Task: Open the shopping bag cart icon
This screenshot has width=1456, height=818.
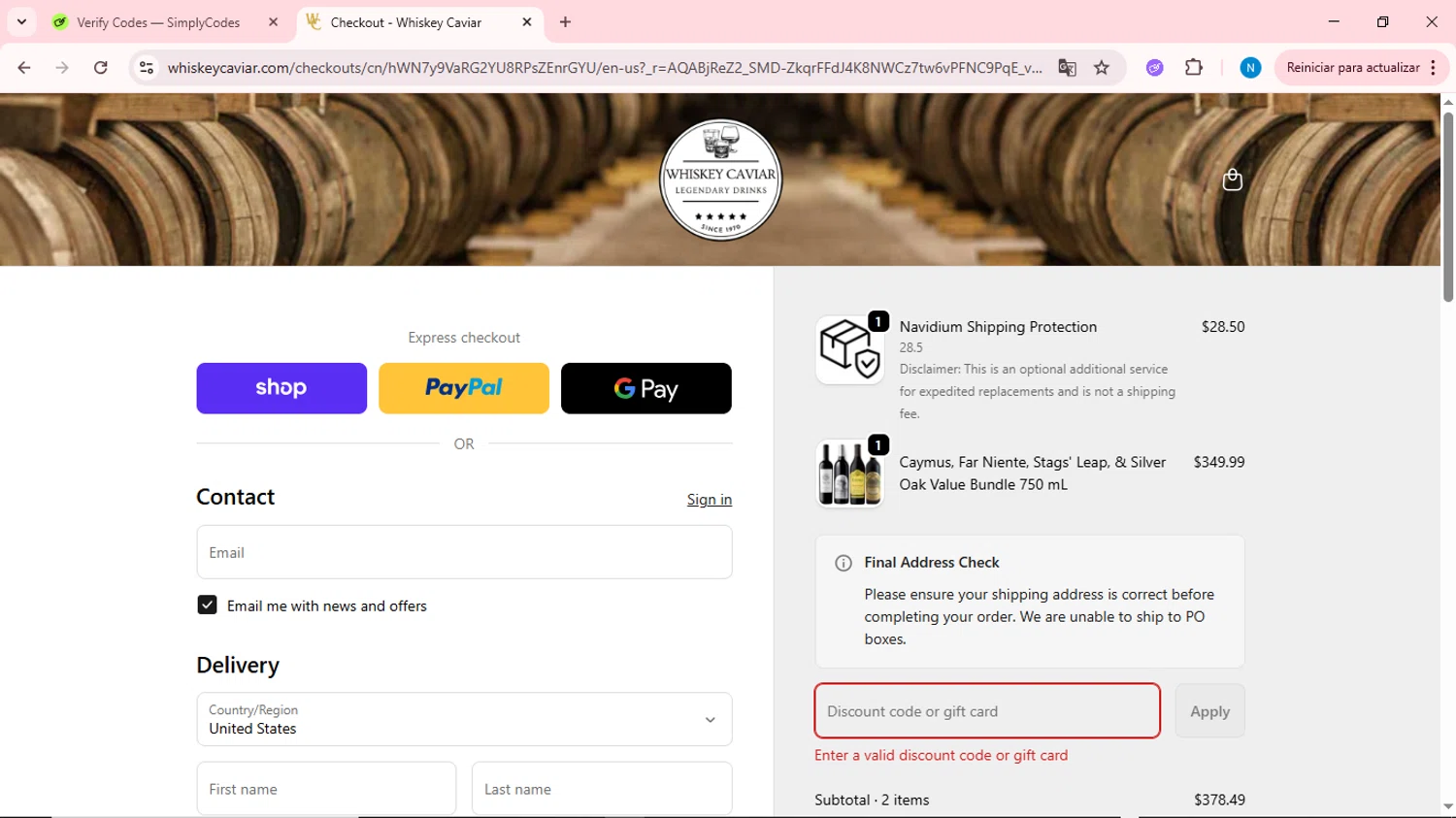Action: tap(1232, 180)
